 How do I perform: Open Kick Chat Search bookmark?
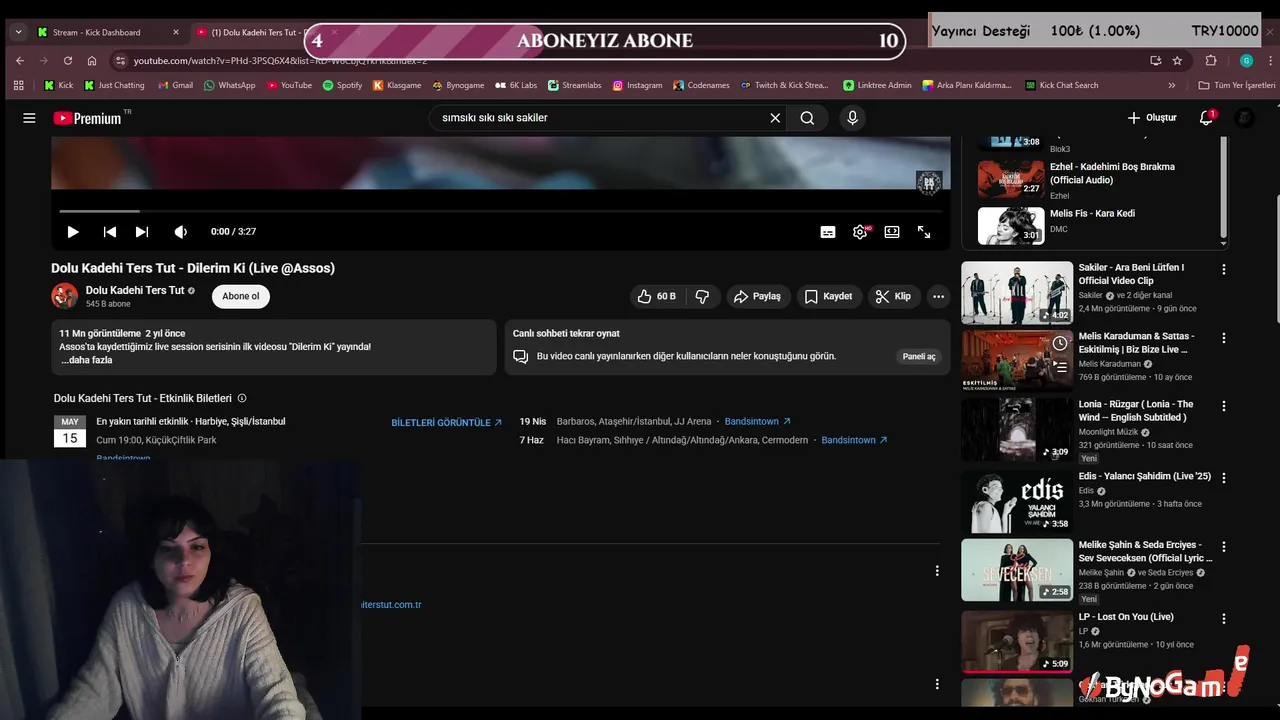1062,86
